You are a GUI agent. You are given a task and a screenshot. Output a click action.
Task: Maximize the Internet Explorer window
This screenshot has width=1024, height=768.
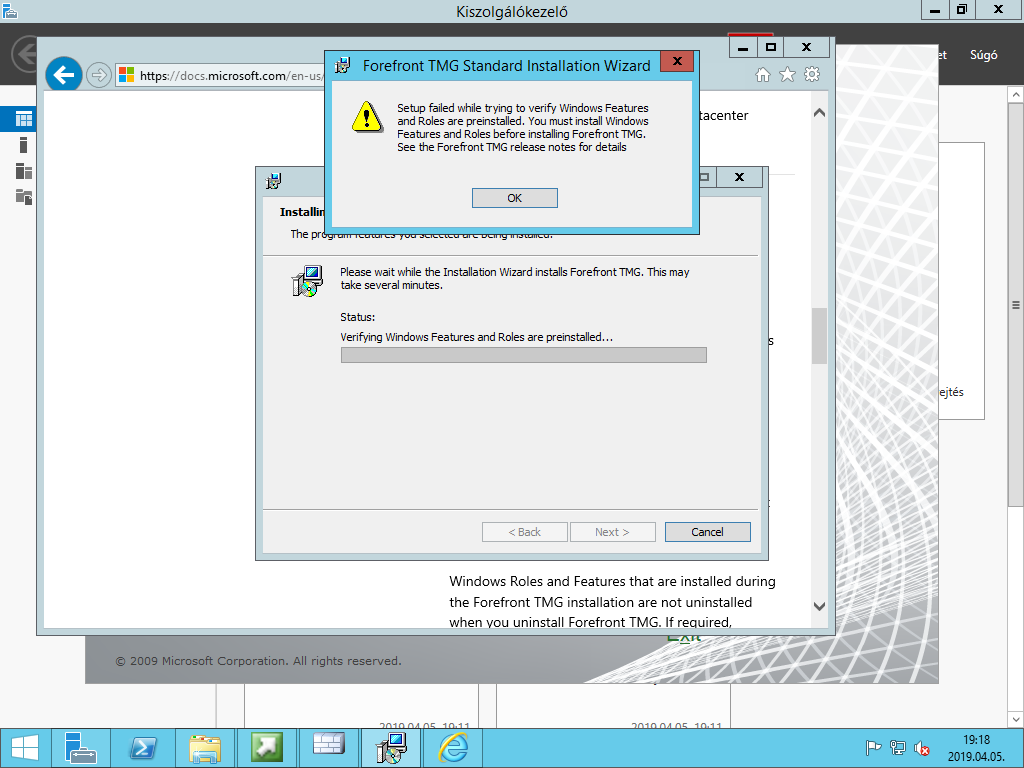click(771, 48)
